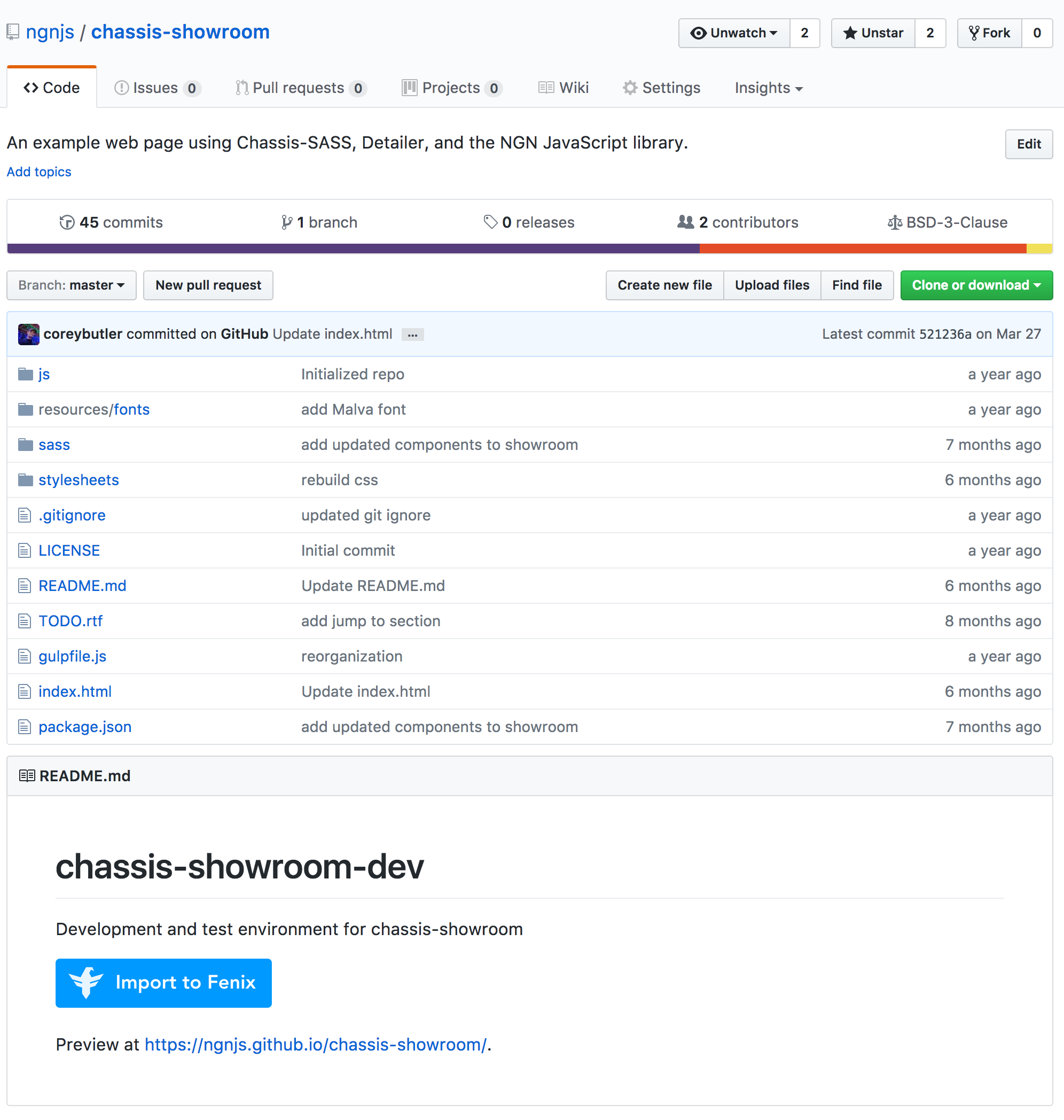Viewport: 1064px width, 1120px height.
Task: Open the chassis-showroom preview link
Action: point(316,1044)
